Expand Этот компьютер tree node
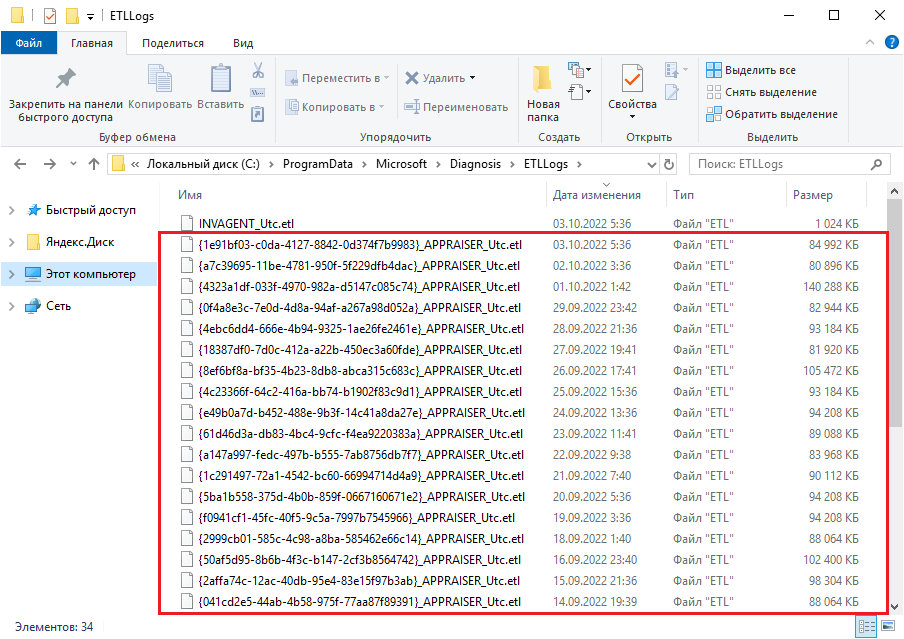 12,275
